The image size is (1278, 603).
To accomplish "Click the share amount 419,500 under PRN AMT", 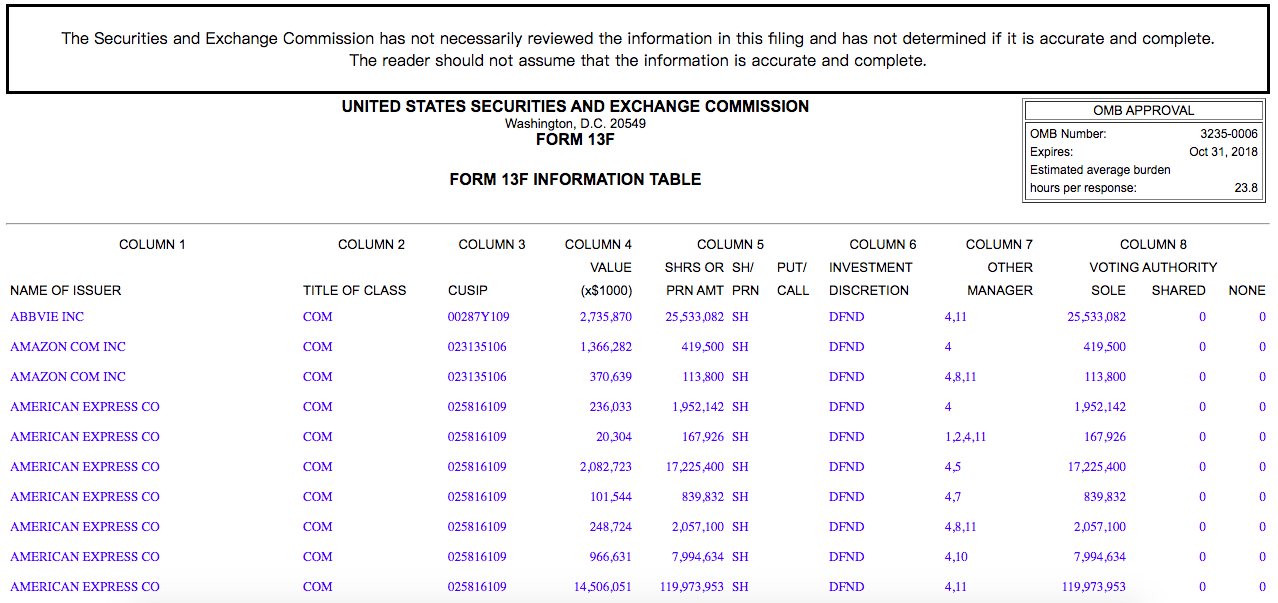I will click(x=703, y=347).
